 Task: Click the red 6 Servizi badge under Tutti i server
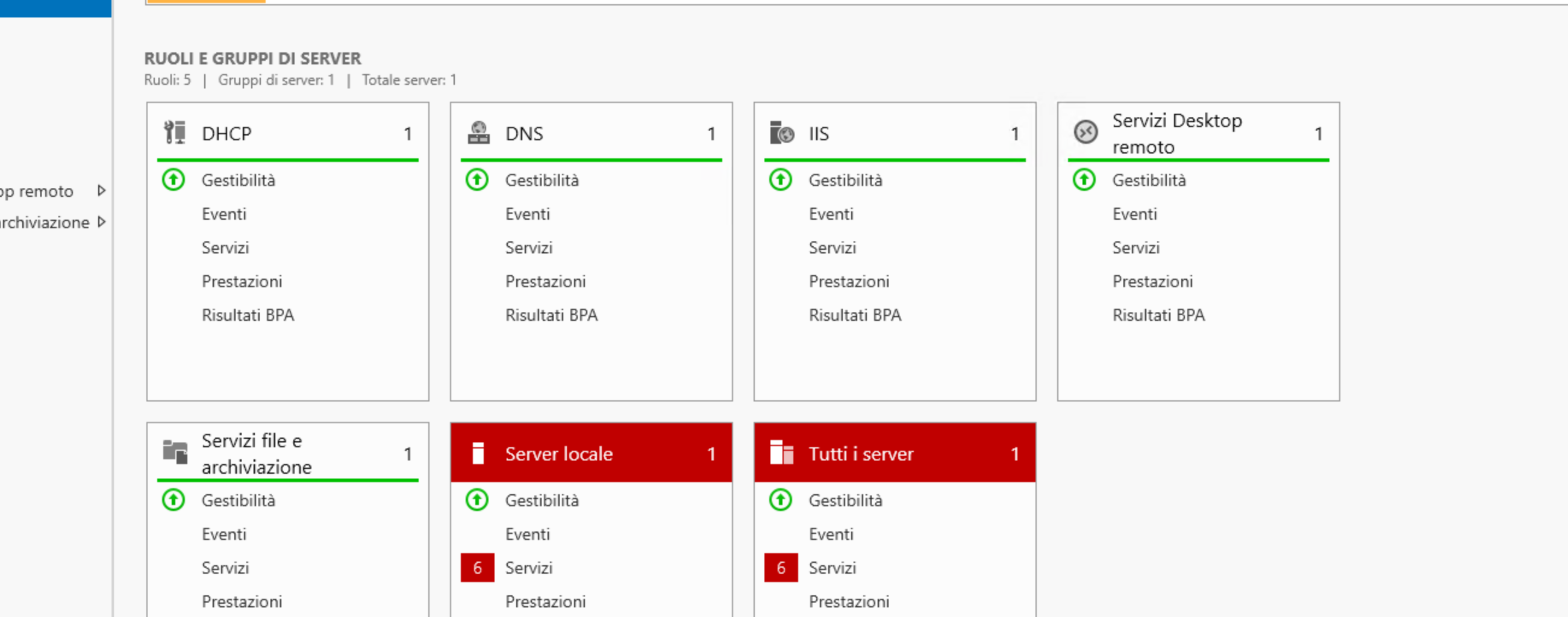pyautogui.click(x=781, y=567)
